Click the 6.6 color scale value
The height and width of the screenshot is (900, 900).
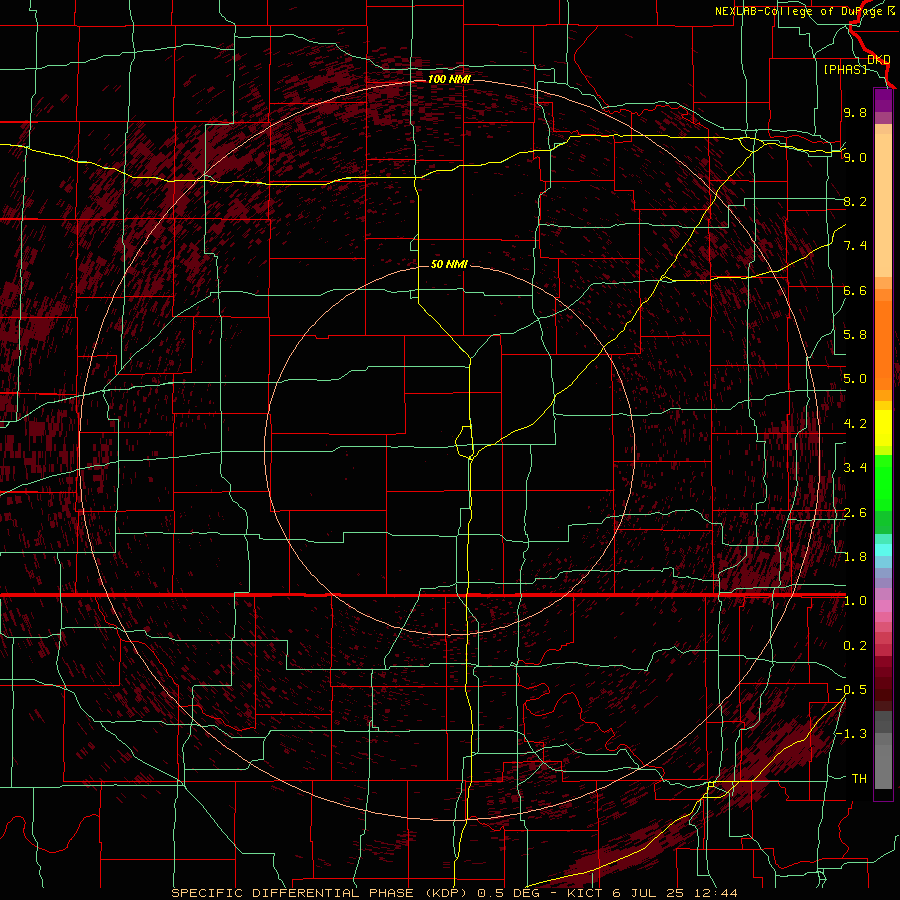(855, 290)
